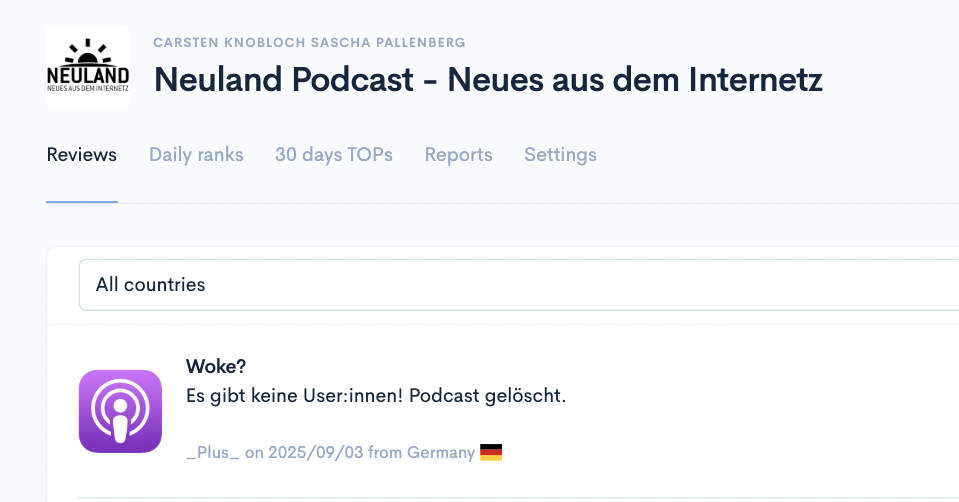
Task: Click "Neues aus dem Internetz" in title
Action: tap(635, 80)
